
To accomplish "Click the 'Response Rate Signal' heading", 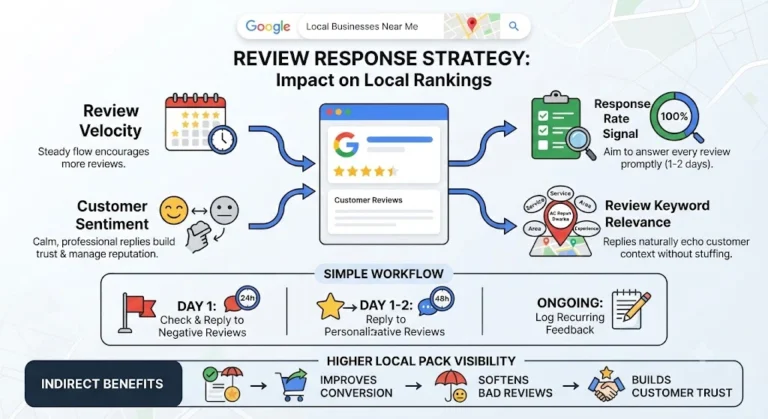I will point(622,119).
